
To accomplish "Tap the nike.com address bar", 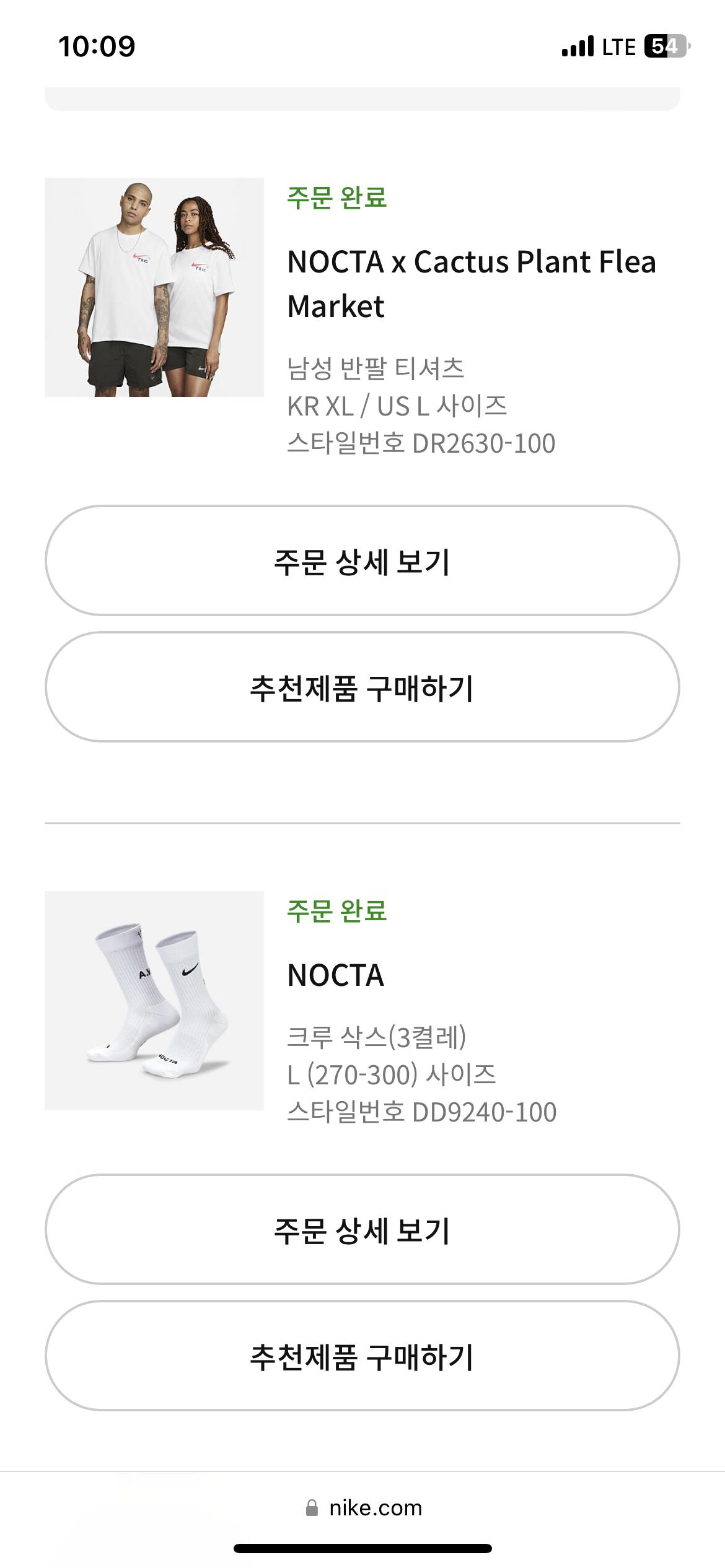I will [375, 1508].
